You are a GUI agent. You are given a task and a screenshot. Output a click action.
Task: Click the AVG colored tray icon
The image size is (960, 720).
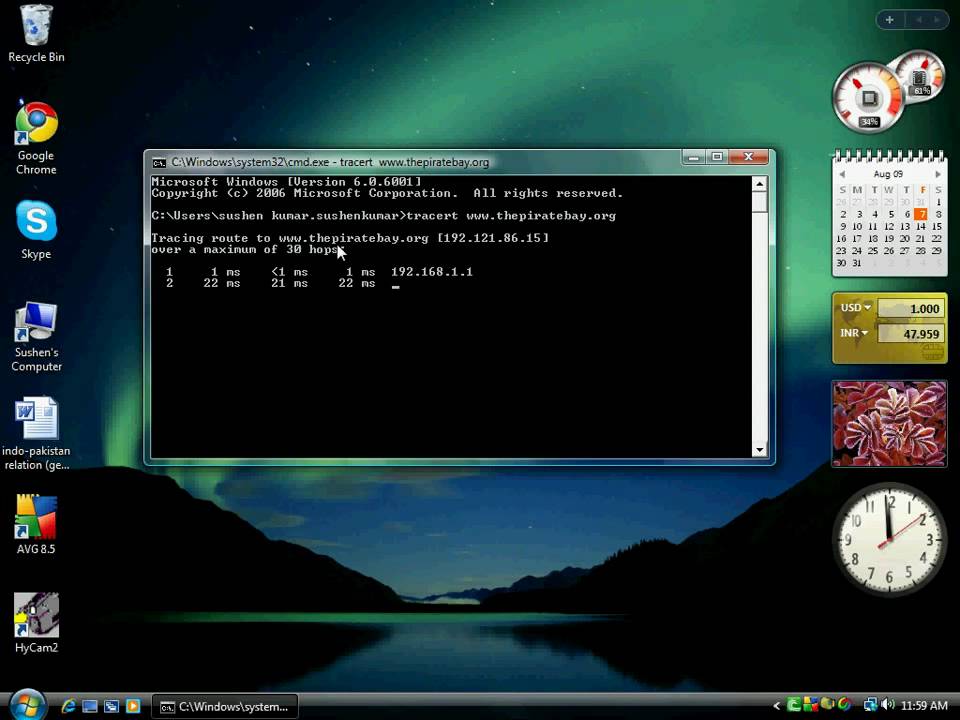click(811, 705)
